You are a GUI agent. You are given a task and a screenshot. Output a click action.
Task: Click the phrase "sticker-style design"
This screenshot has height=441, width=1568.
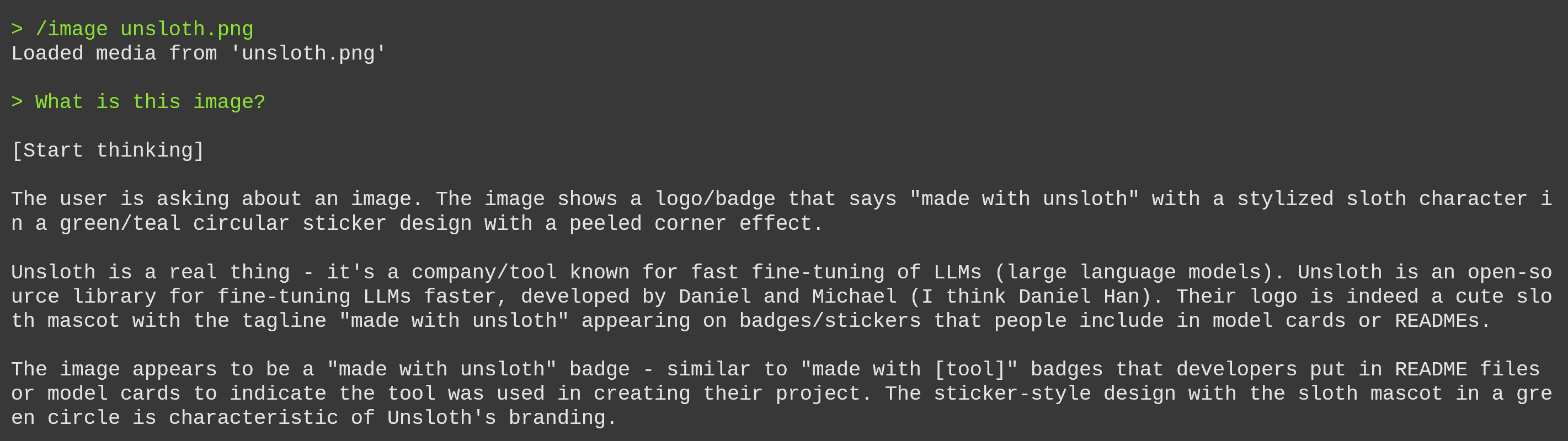coord(1054,394)
